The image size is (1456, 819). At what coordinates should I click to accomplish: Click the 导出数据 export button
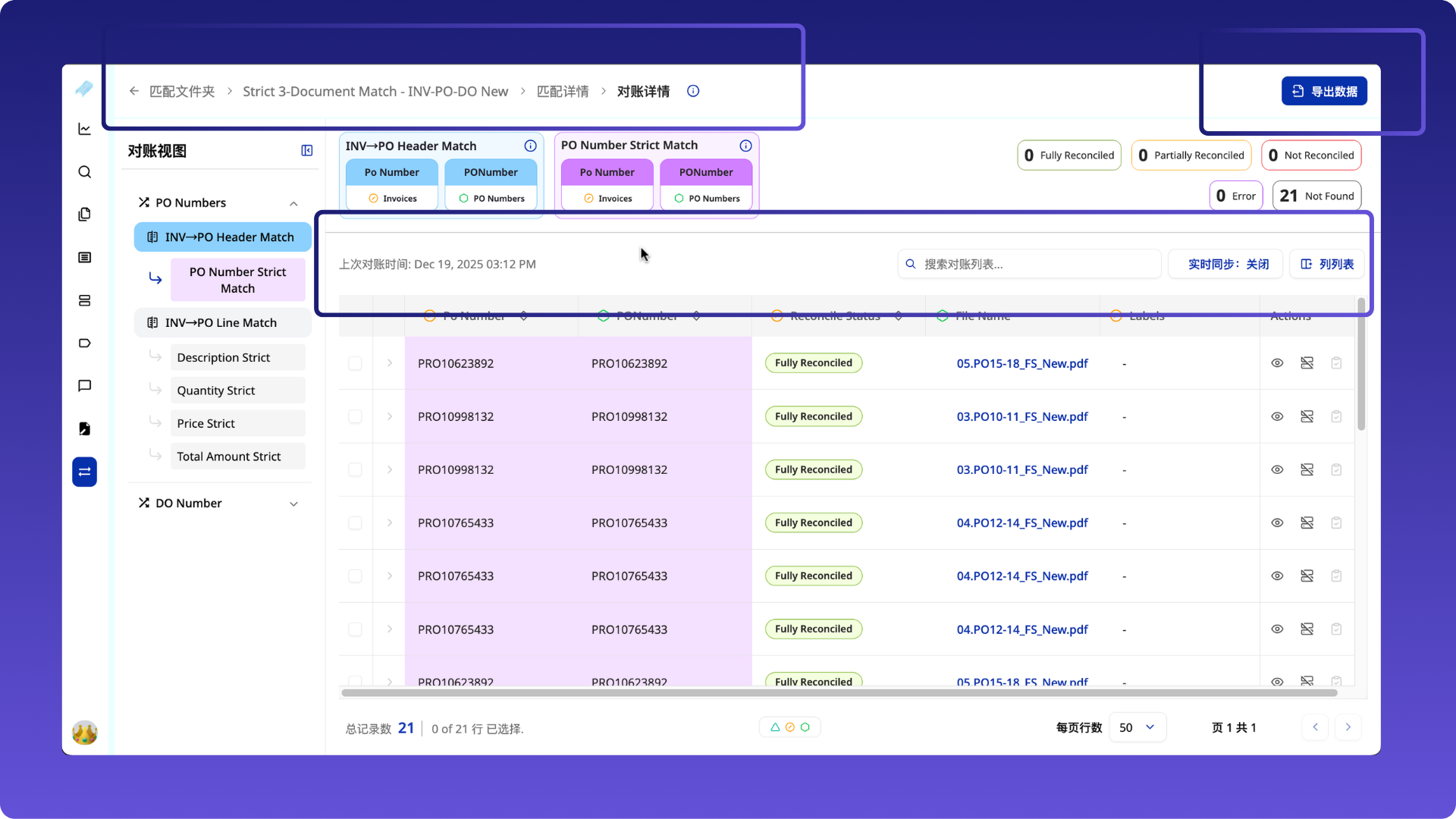click(x=1323, y=90)
